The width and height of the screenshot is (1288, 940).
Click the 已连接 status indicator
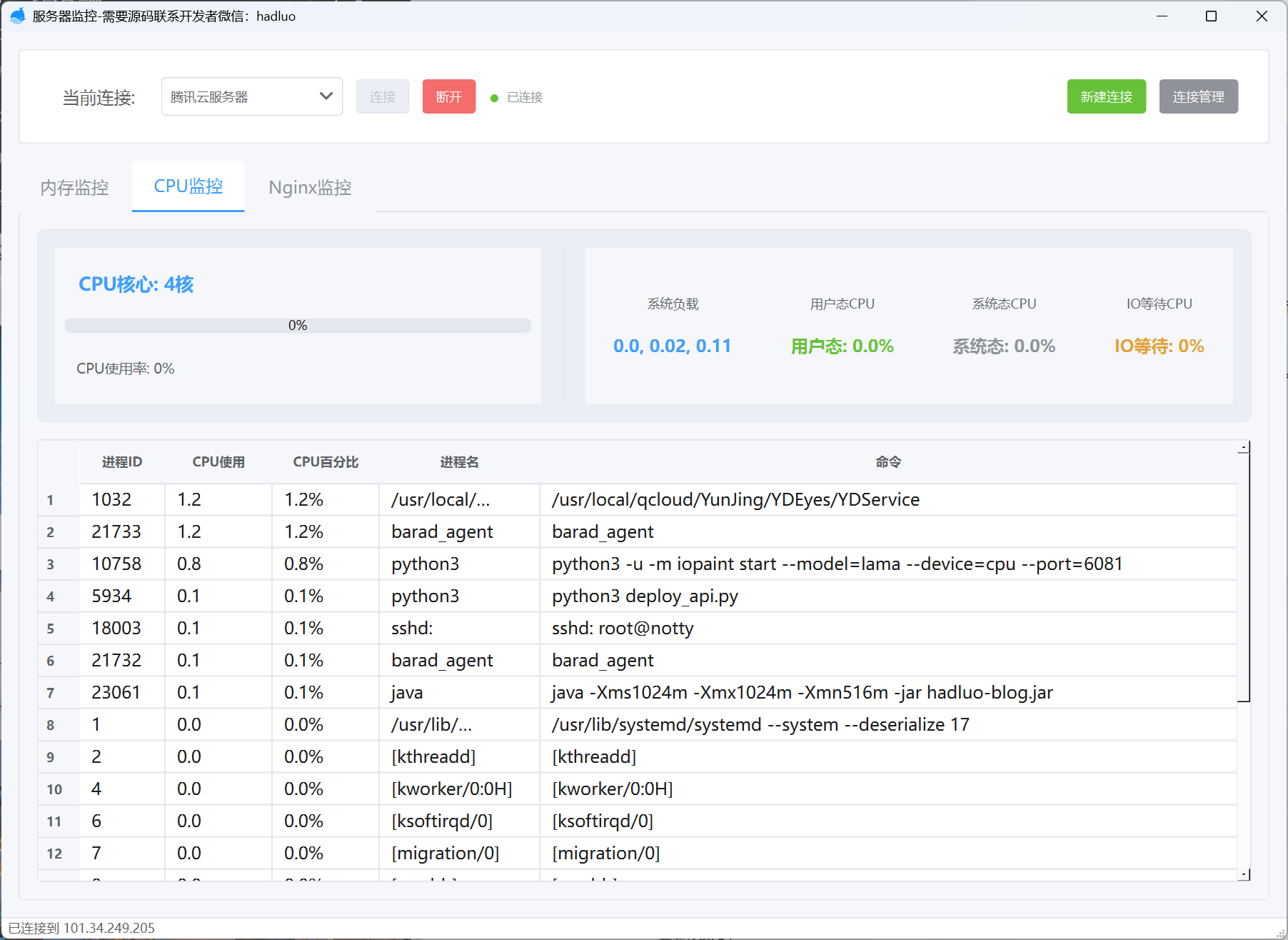pos(517,97)
